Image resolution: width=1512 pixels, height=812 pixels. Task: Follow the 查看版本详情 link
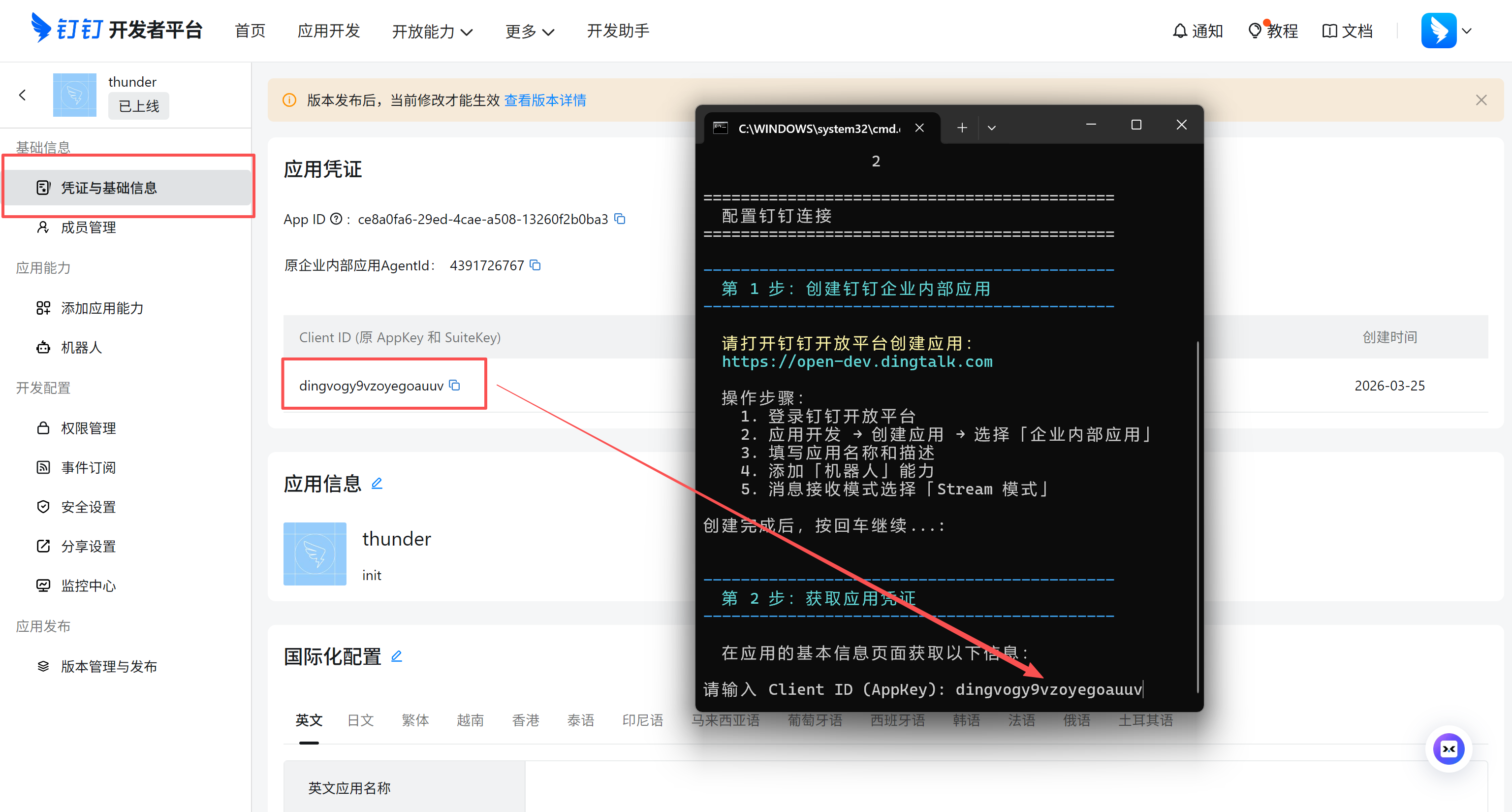[545, 100]
